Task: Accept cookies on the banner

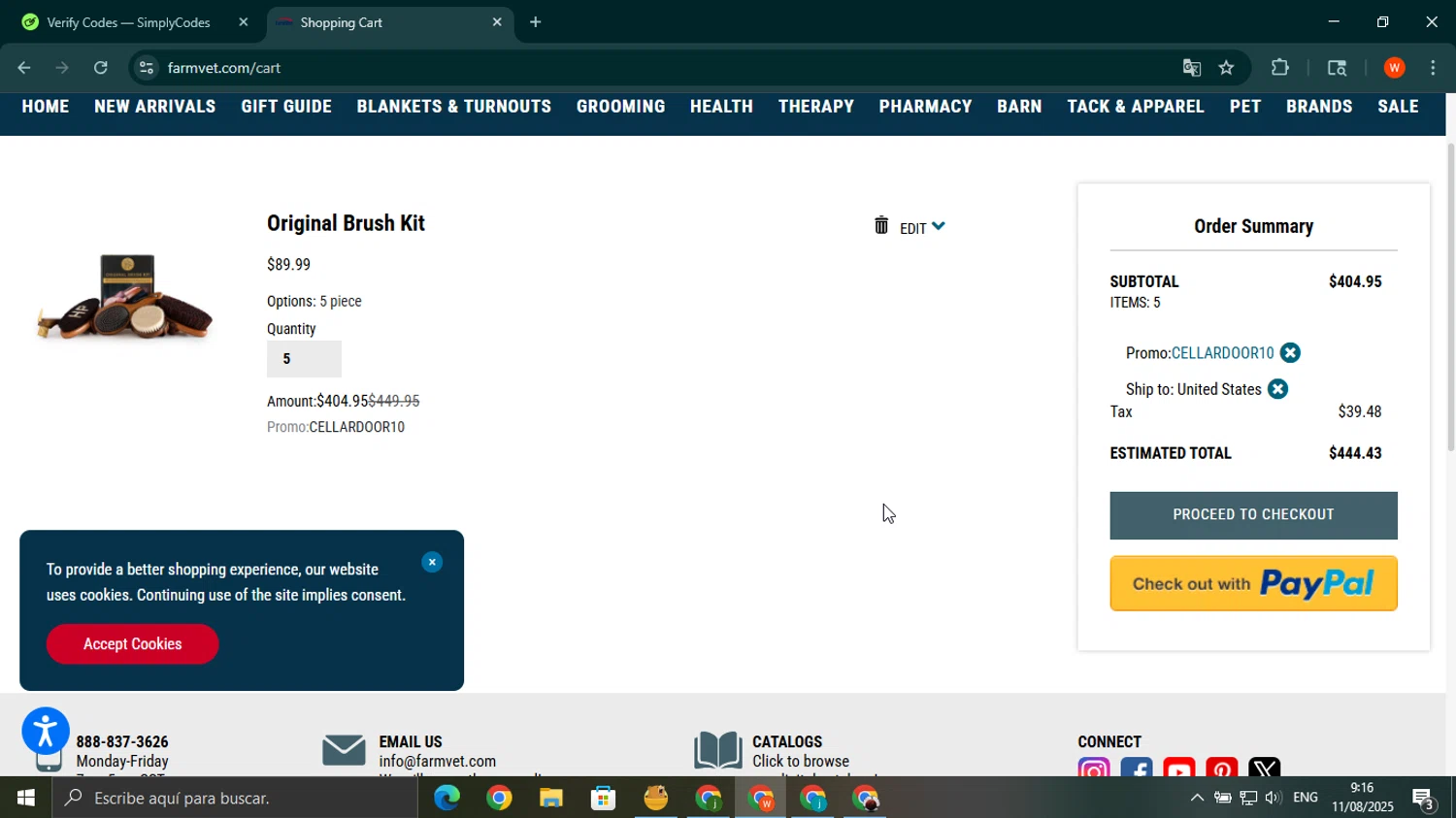Action: pos(132,644)
